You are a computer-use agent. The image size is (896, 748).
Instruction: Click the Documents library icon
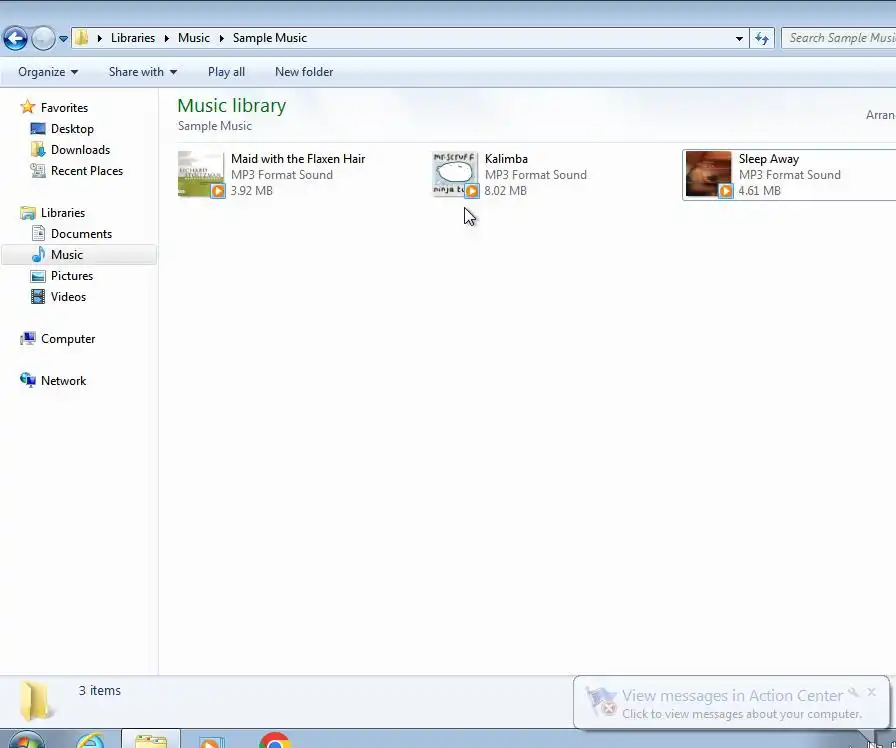pos(38,233)
